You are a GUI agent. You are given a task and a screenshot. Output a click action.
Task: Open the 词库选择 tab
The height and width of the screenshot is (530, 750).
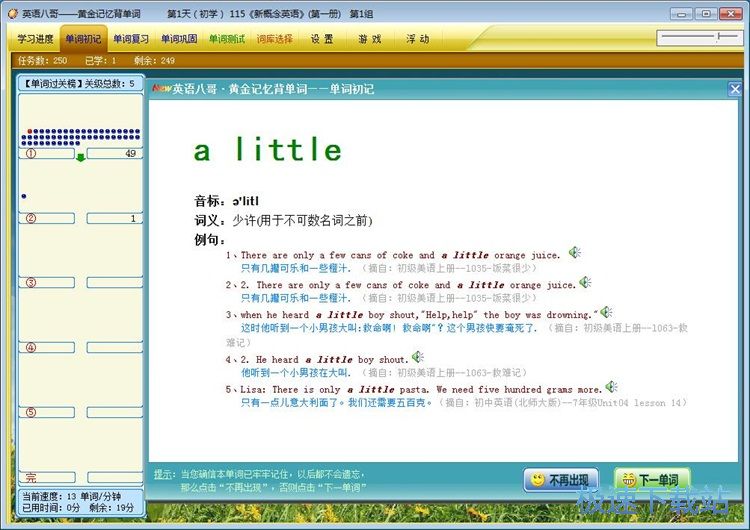[275, 39]
